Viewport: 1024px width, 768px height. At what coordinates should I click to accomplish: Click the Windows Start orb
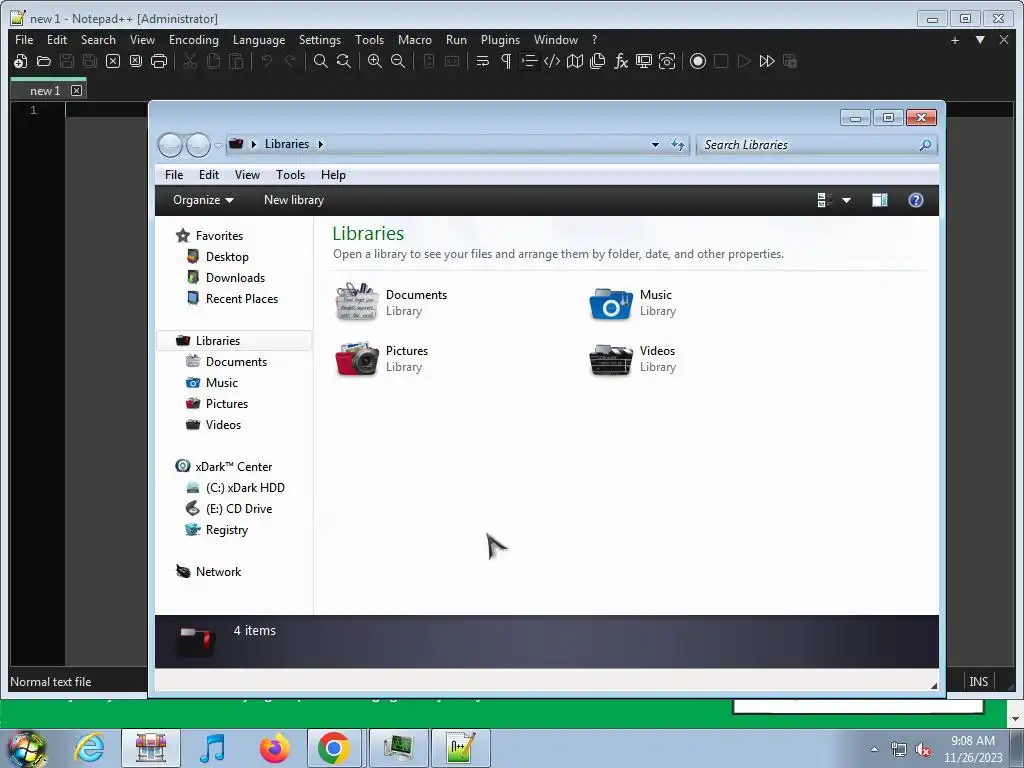(26, 748)
